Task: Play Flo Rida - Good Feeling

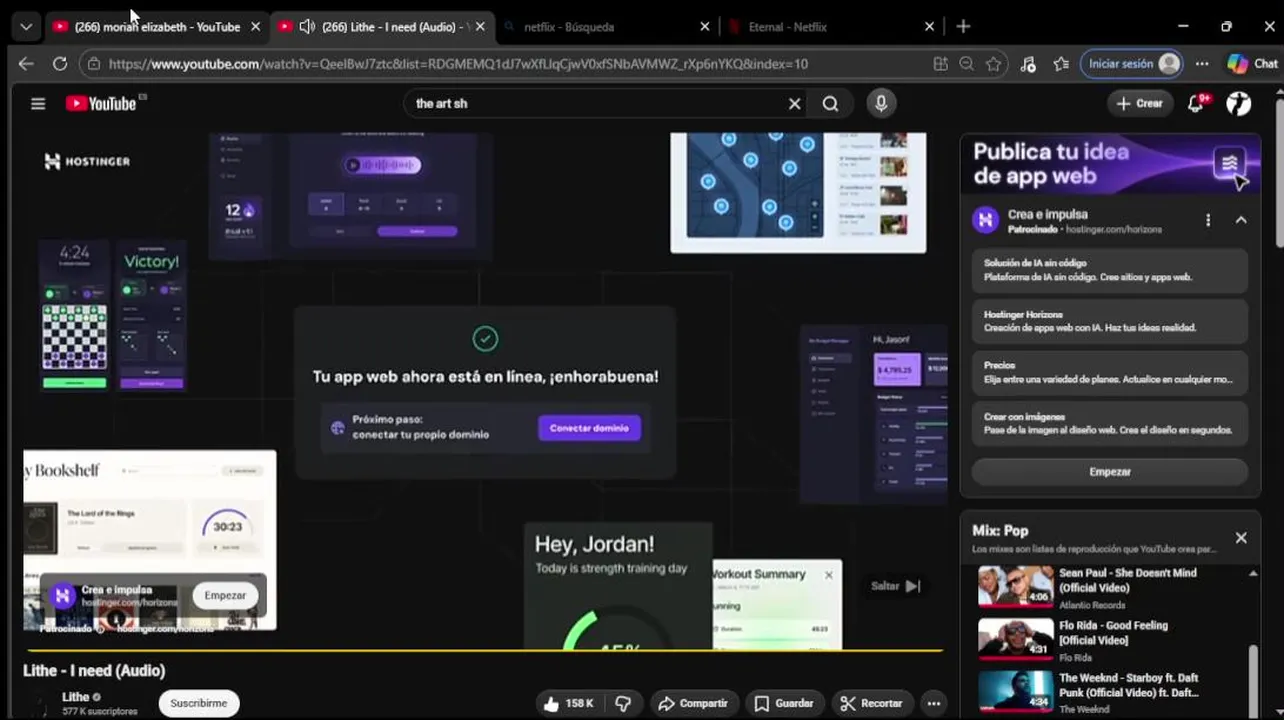Action: pyautogui.click(x=1110, y=640)
